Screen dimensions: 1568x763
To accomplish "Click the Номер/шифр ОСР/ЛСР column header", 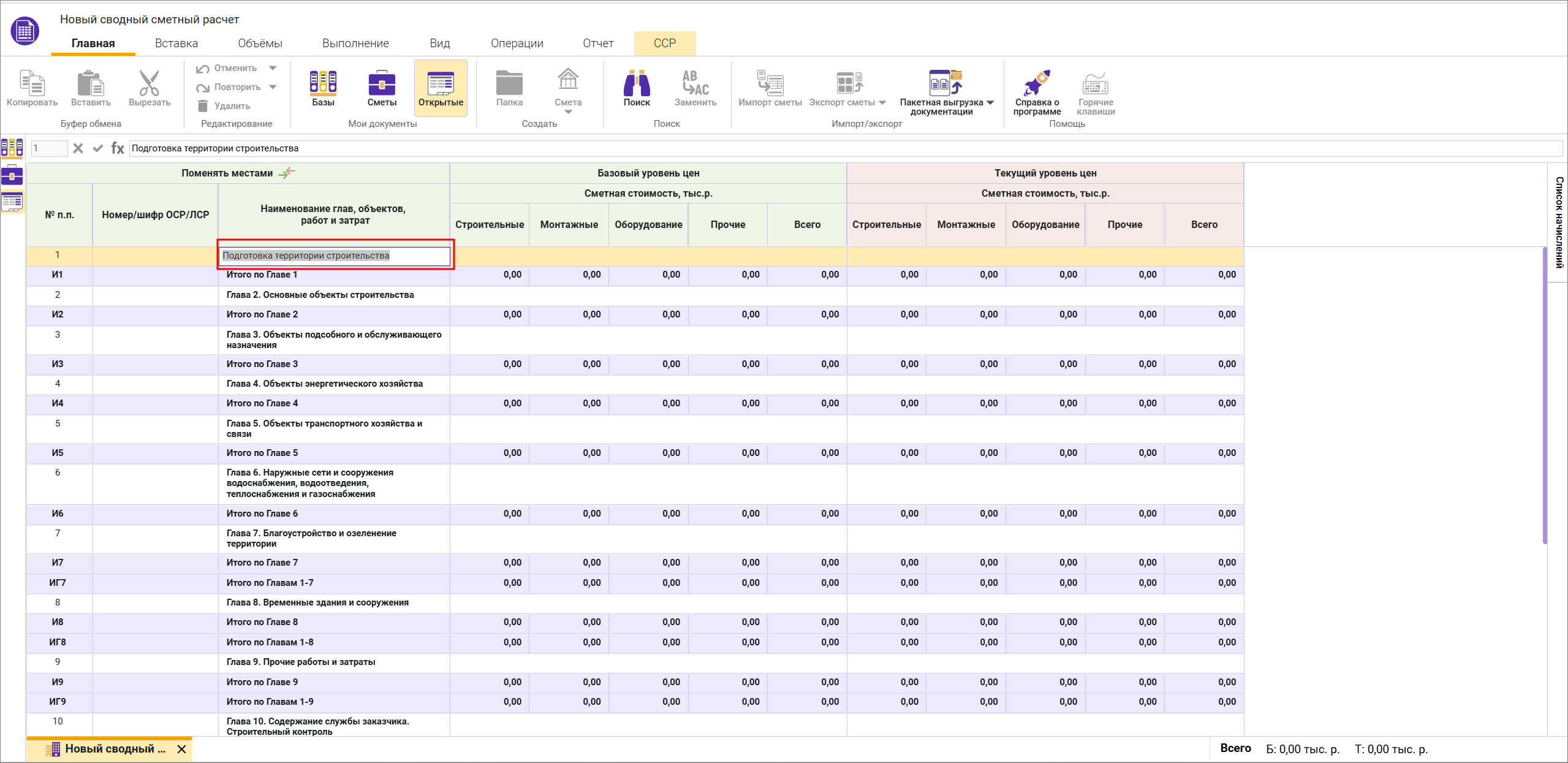I will click(x=155, y=215).
